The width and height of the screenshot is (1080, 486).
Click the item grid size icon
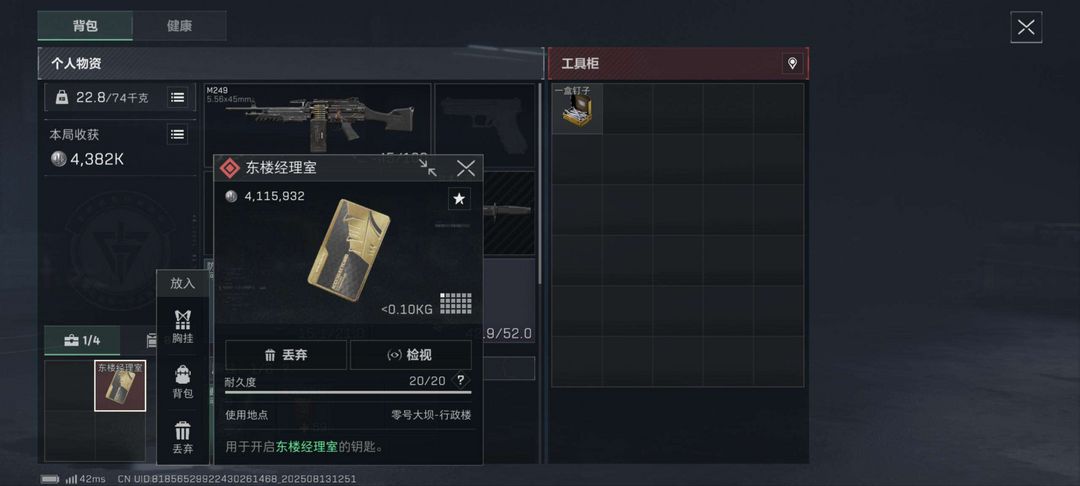pyautogui.click(x=456, y=304)
